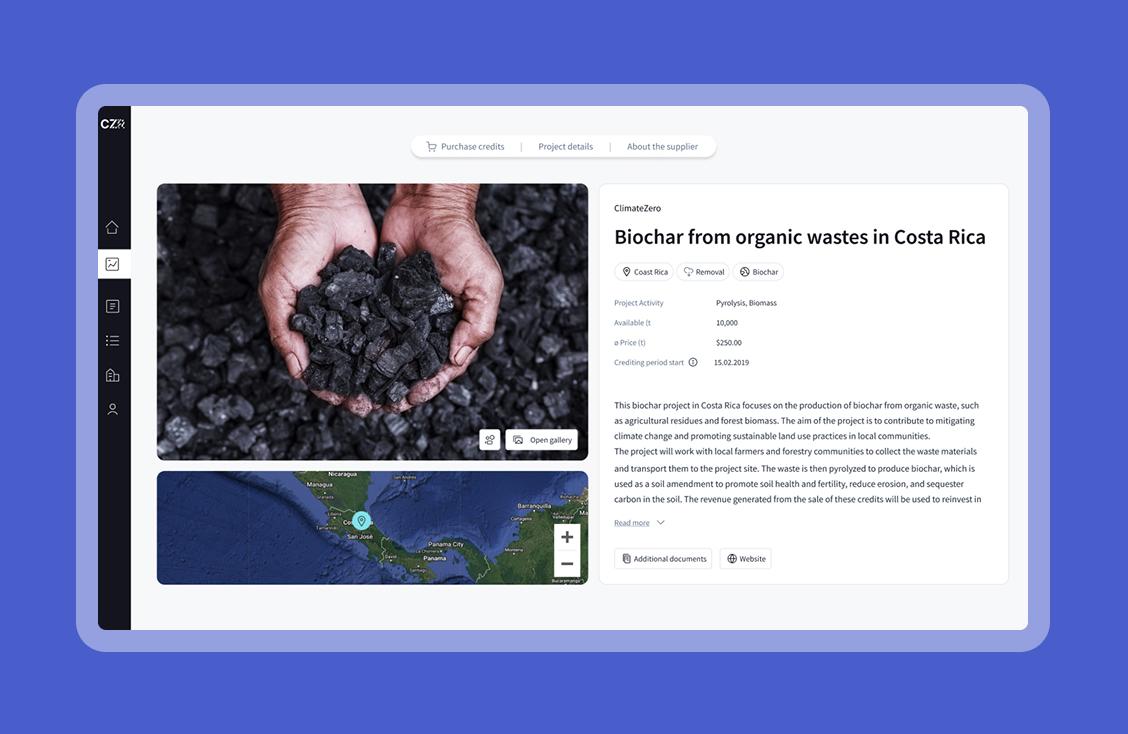
Task: Open the buildings company sidebar icon
Action: tap(112, 375)
